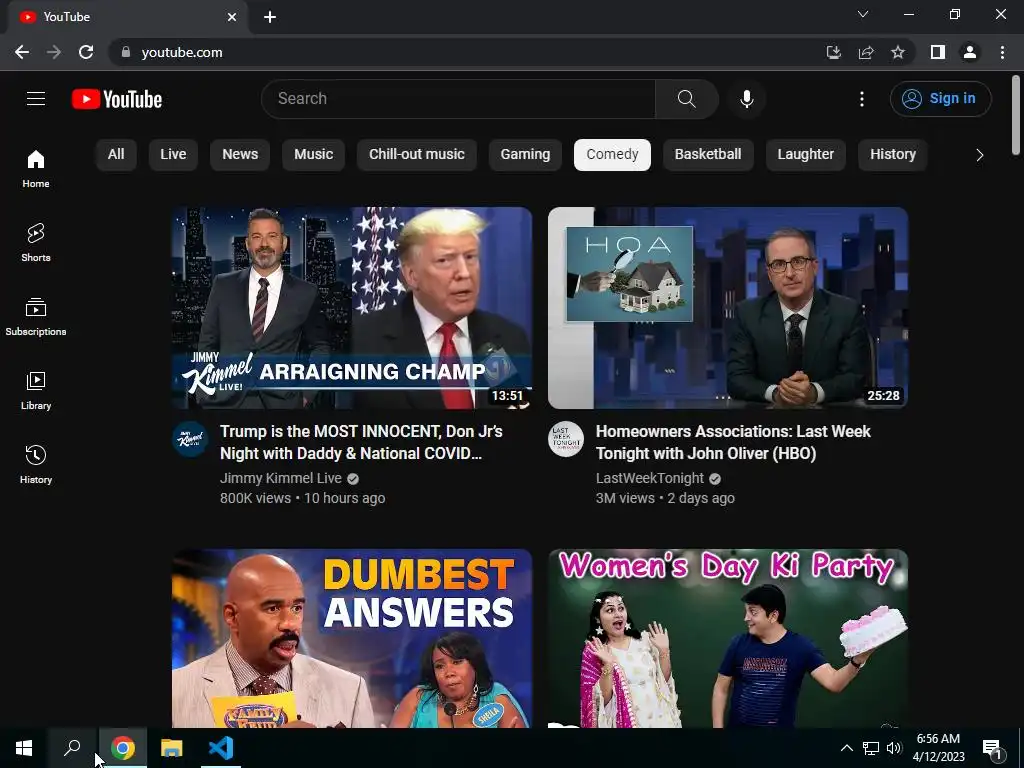This screenshot has height=768, width=1024.
Task: Go back with the browser back arrow
Action: (22, 52)
